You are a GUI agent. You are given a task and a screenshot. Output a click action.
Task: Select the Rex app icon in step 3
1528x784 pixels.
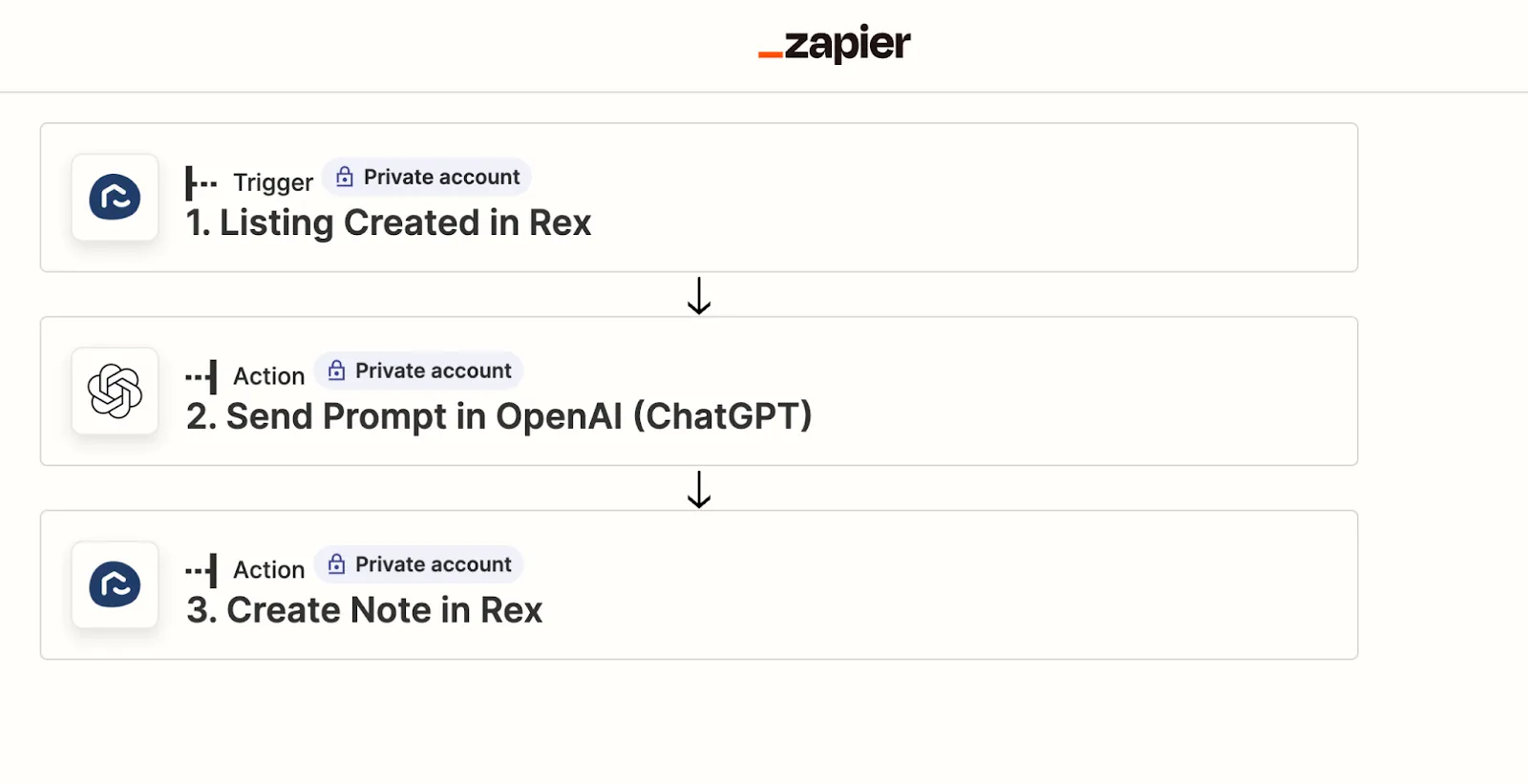coord(114,585)
